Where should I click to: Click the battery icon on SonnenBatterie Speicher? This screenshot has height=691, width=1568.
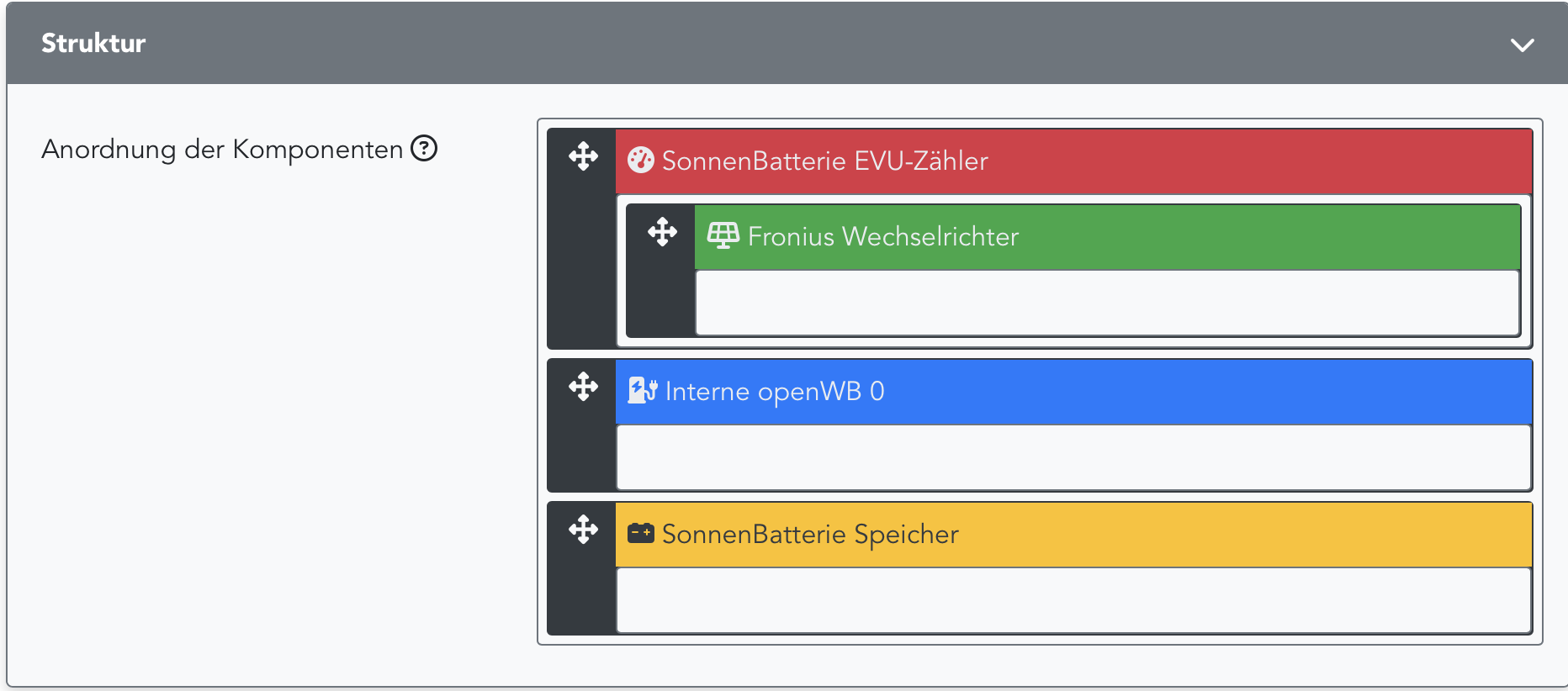pyautogui.click(x=640, y=533)
